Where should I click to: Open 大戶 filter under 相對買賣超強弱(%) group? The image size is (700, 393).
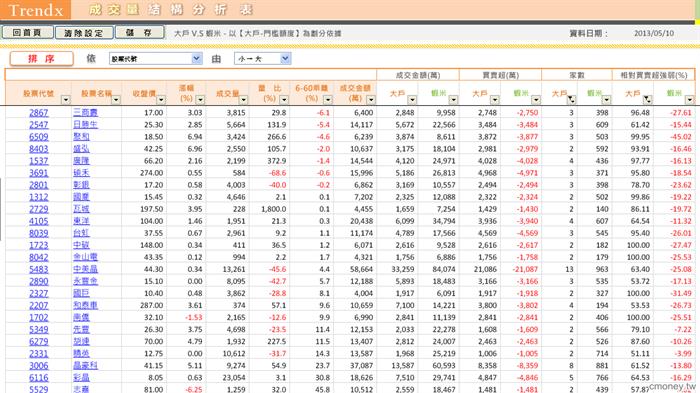pos(647,100)
